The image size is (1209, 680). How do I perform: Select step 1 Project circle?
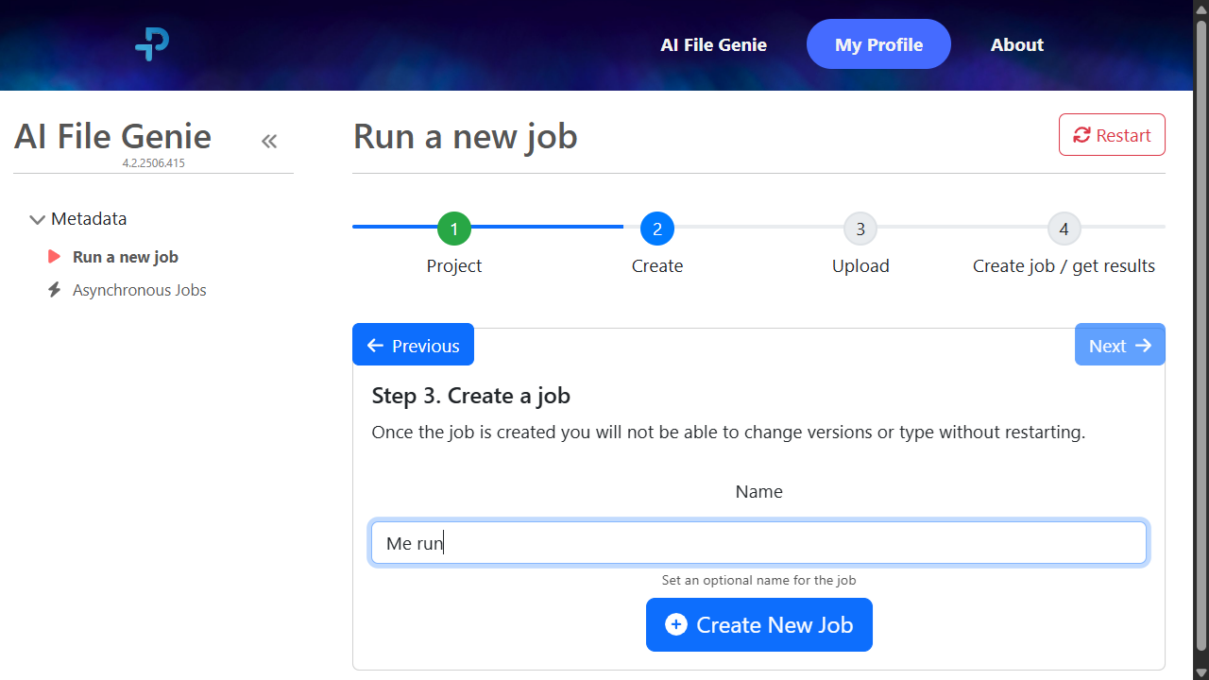click(x=454, y=229)
